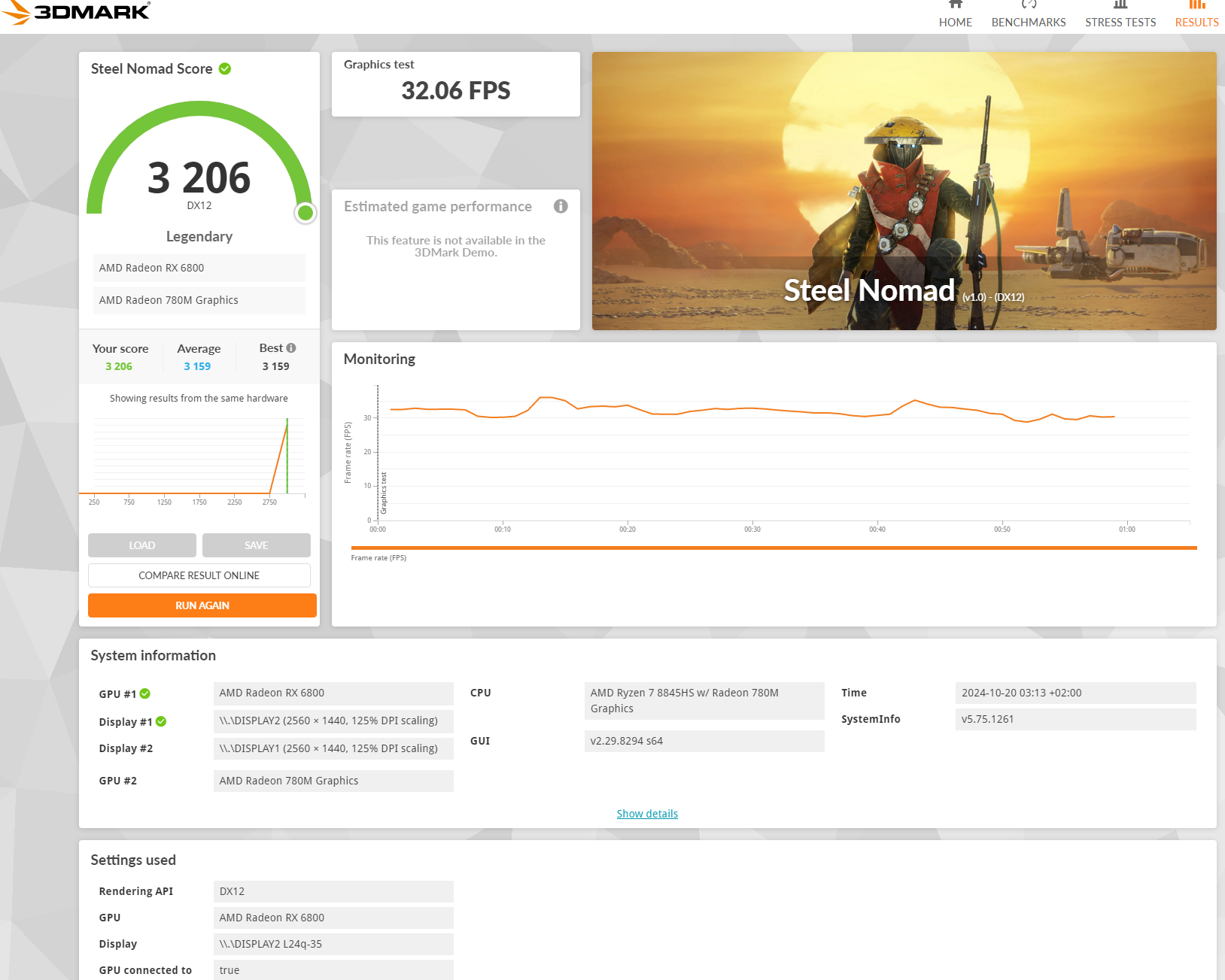The width and height of the screenshot is (1225, 980).
Task: Click the Your score value 3 206
Action: [119, 366]
